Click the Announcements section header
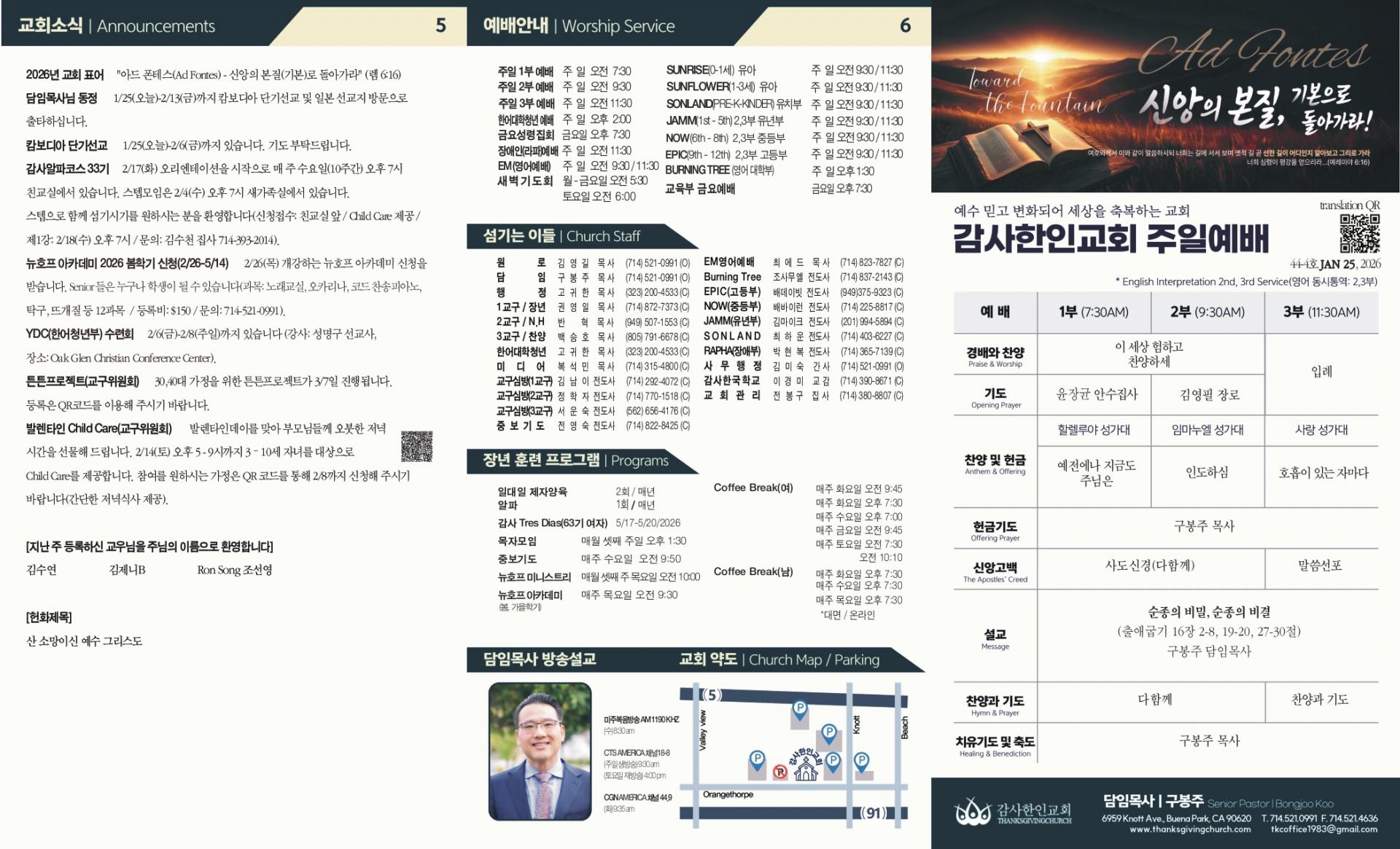Viewport: 1400px width, 849px height. click(117, 26)
